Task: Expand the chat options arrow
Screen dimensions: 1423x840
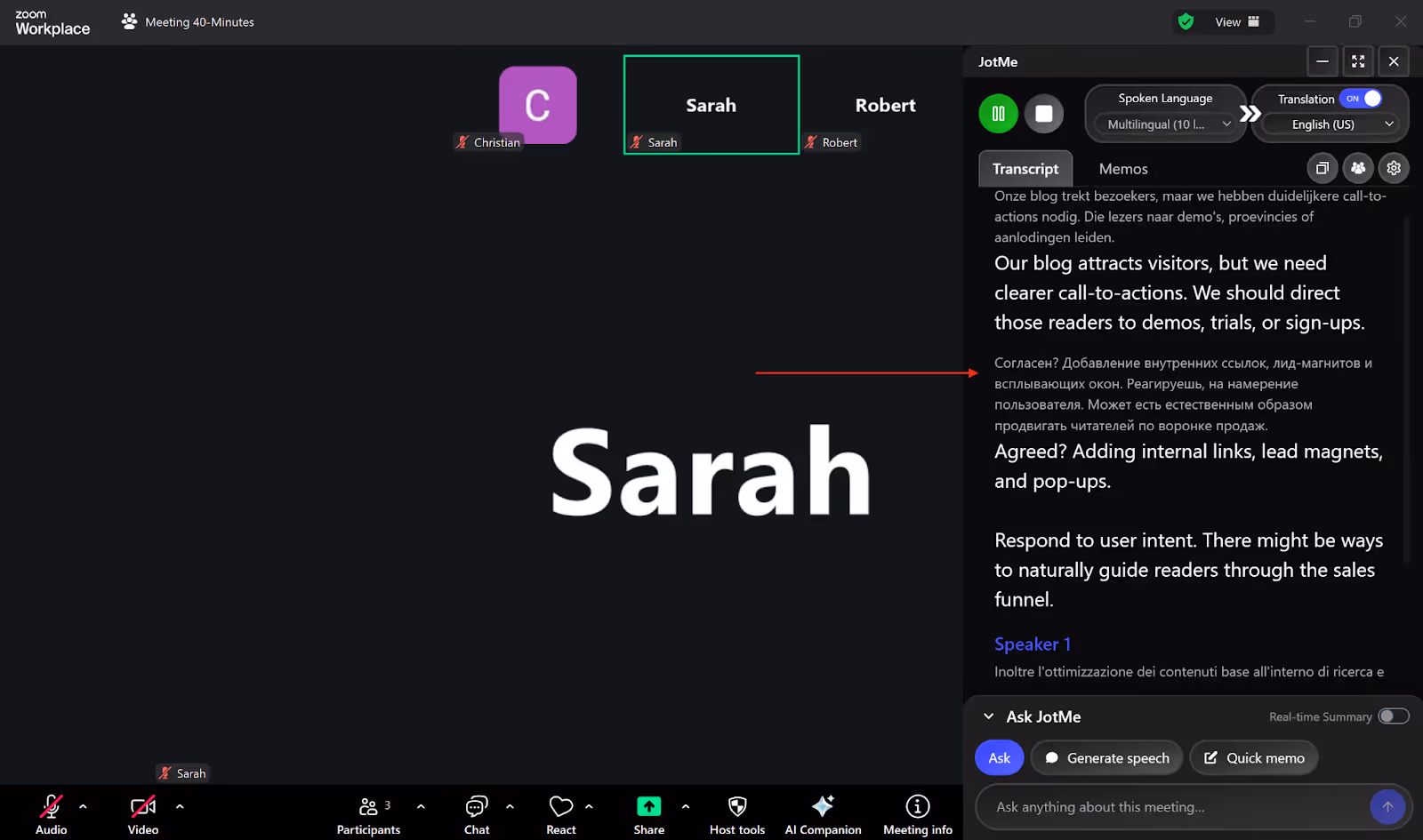Action: pos(510,807)
